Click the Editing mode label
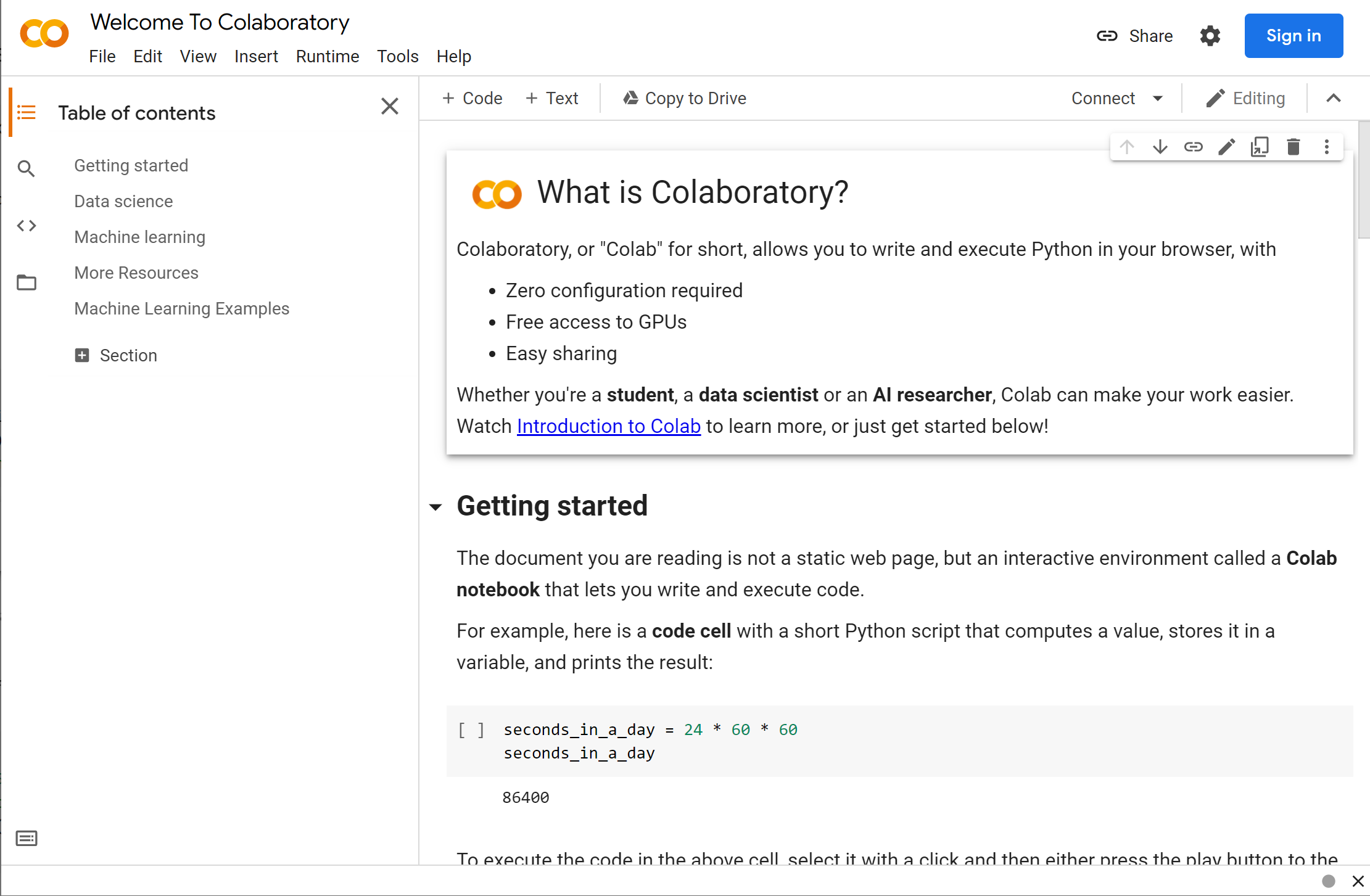 [1258, 98]
